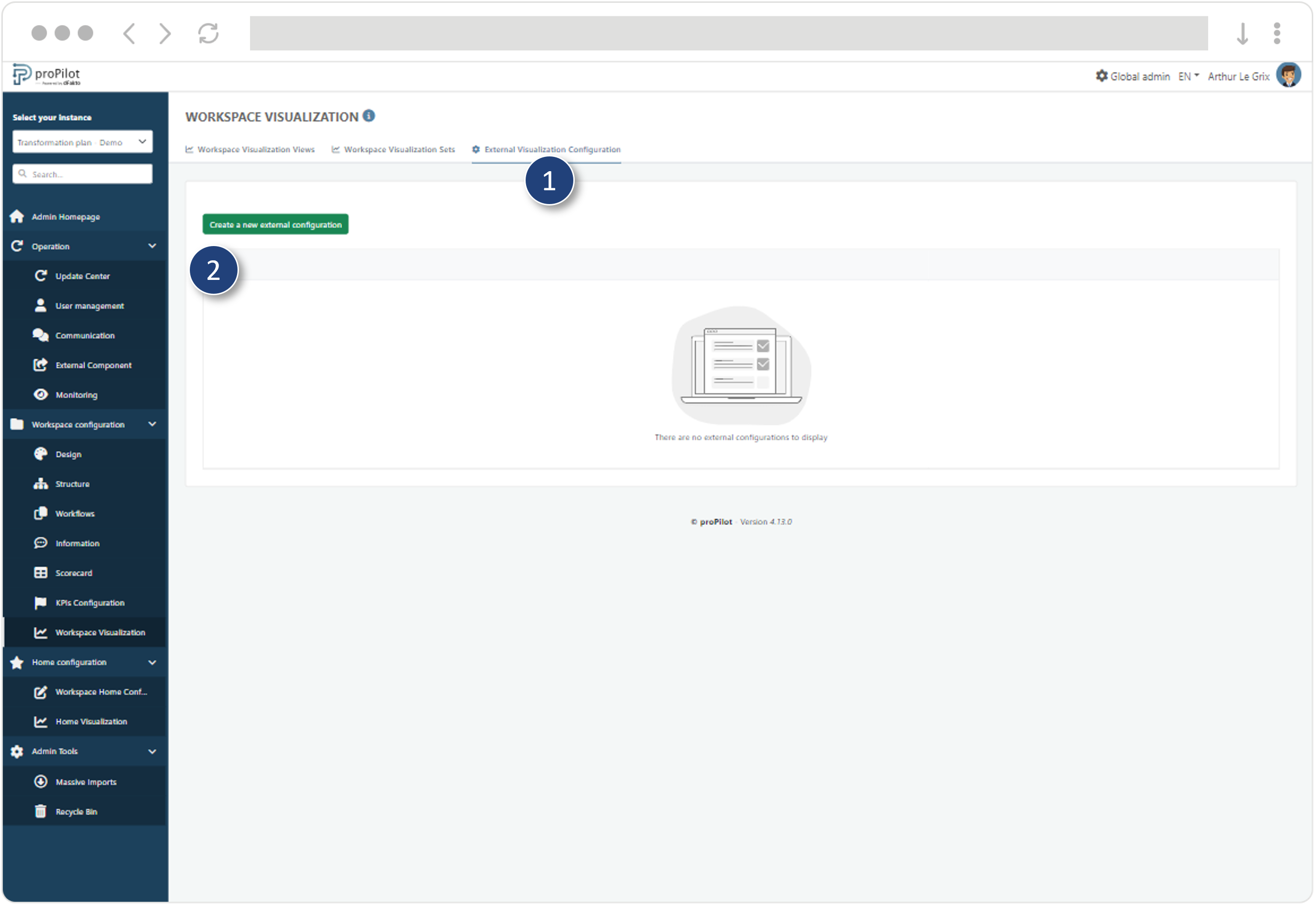Open the EN language dropdown

pyautogui.click(x=1189, y=76)
